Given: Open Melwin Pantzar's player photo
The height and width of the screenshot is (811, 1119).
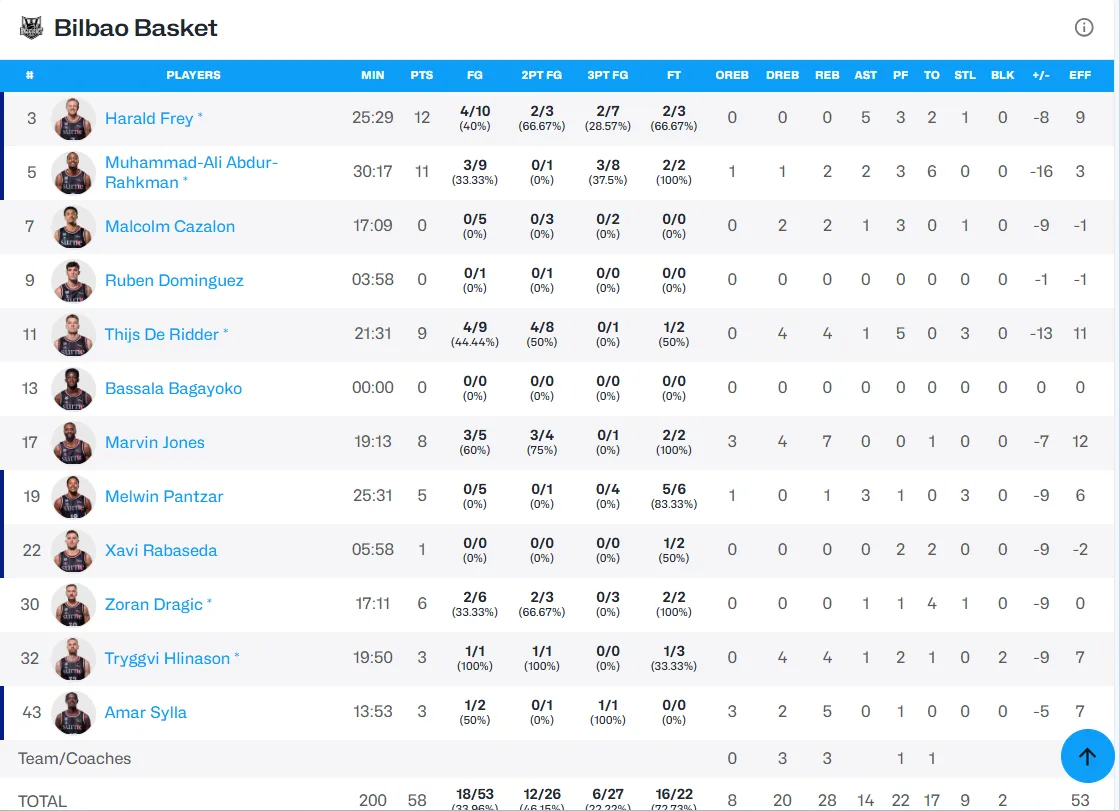Looking at the screenshot, I should [x=73, y=497].
